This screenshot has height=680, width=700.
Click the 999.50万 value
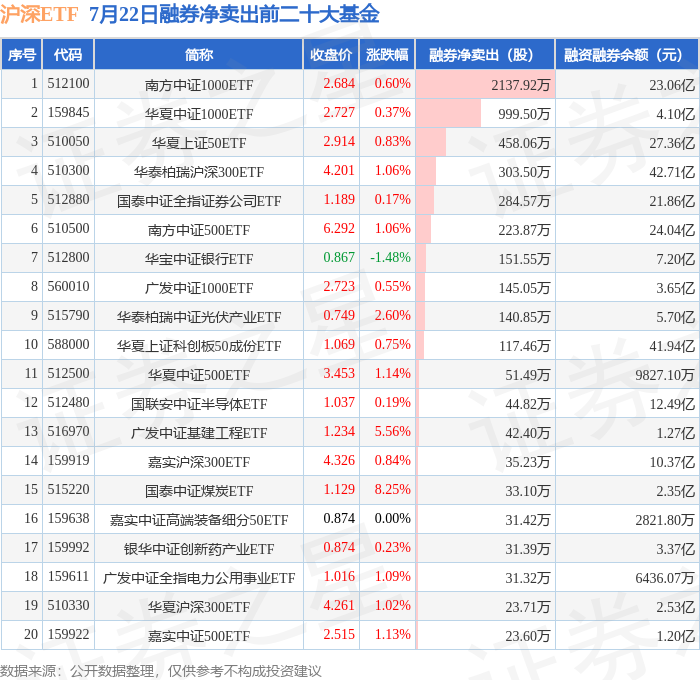click(524, 114)
